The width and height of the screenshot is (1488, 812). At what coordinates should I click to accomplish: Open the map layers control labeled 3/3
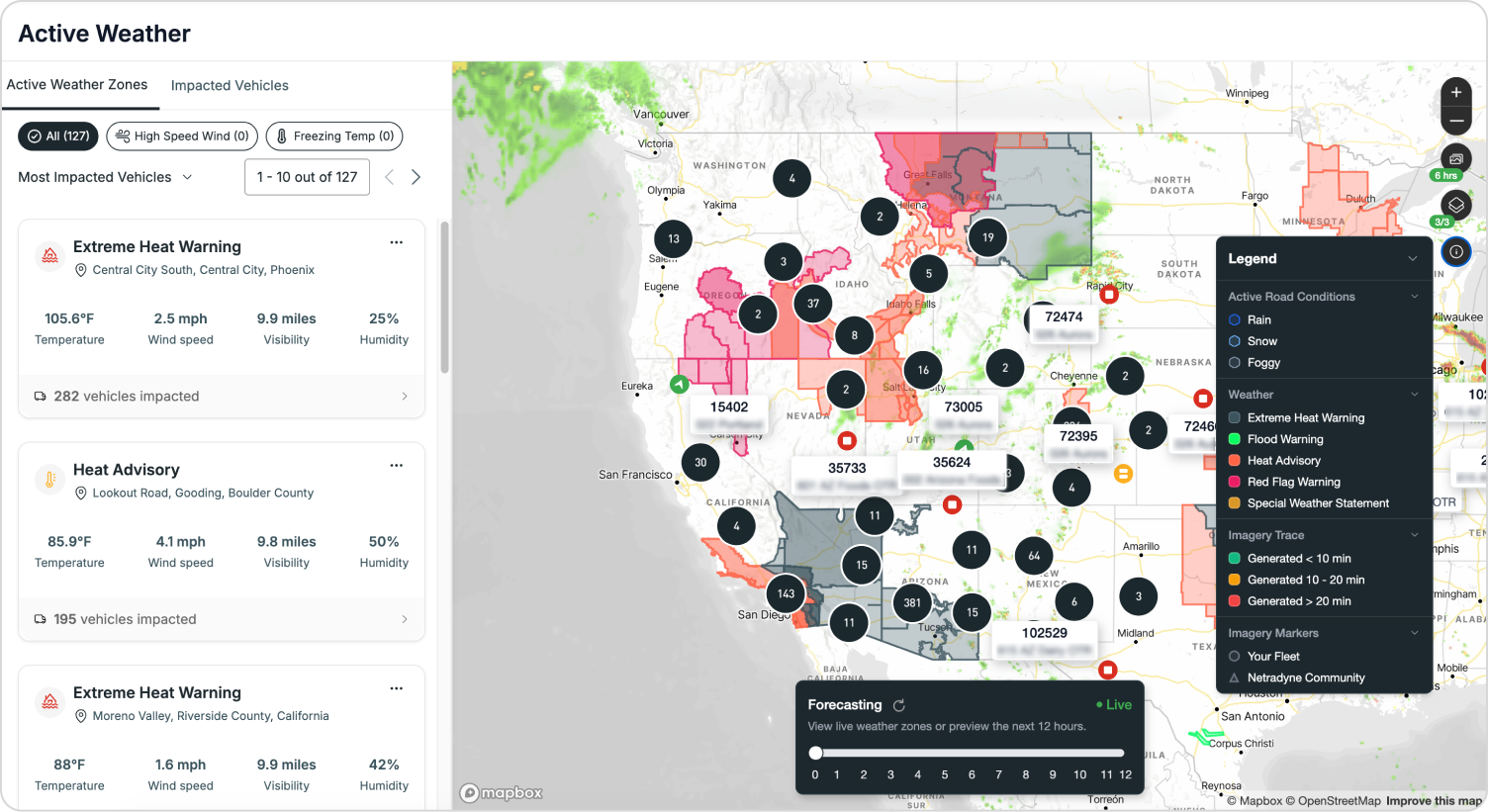1455,206
